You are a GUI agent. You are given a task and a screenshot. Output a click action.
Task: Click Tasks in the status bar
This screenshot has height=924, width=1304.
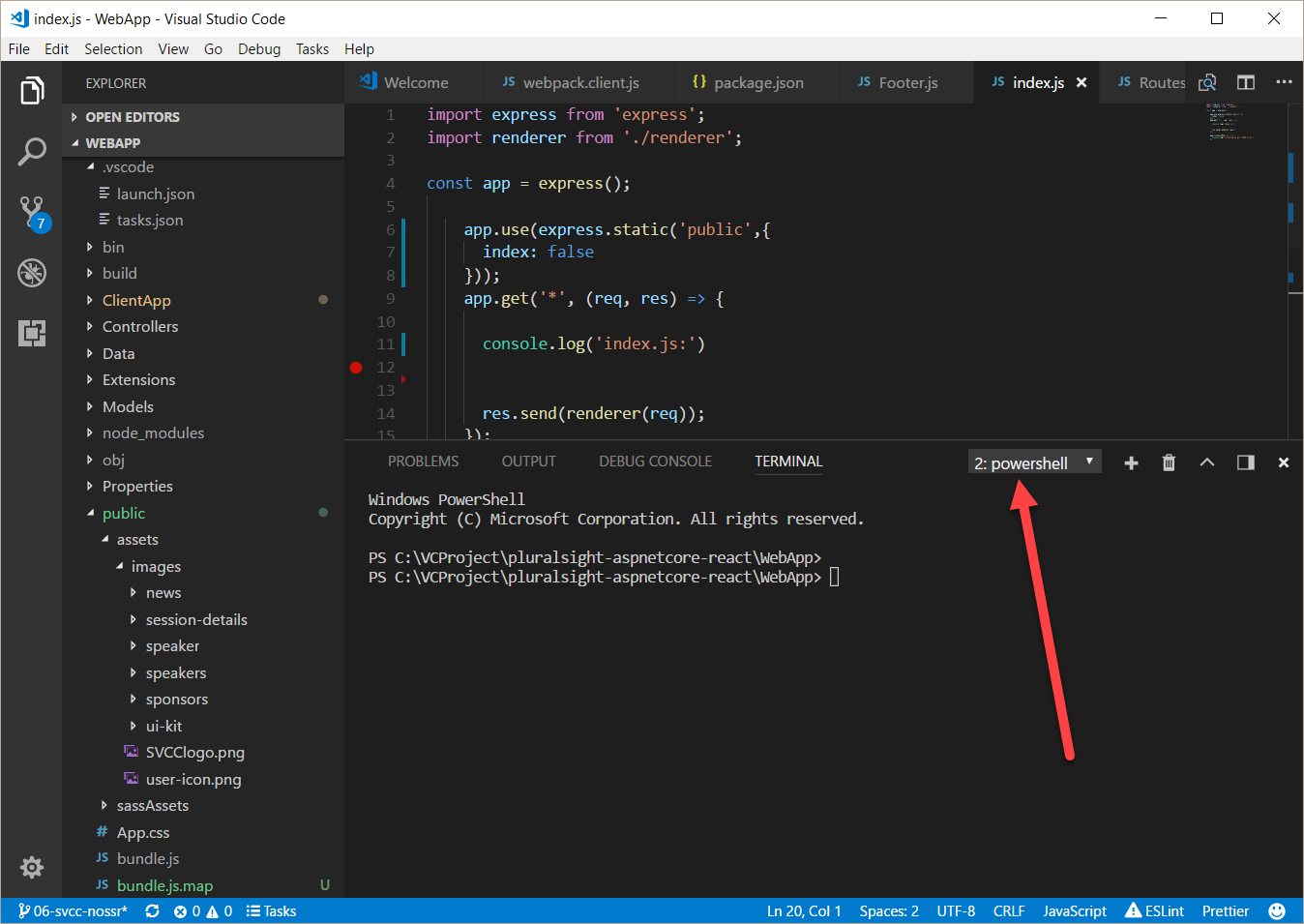click(271, 911)
